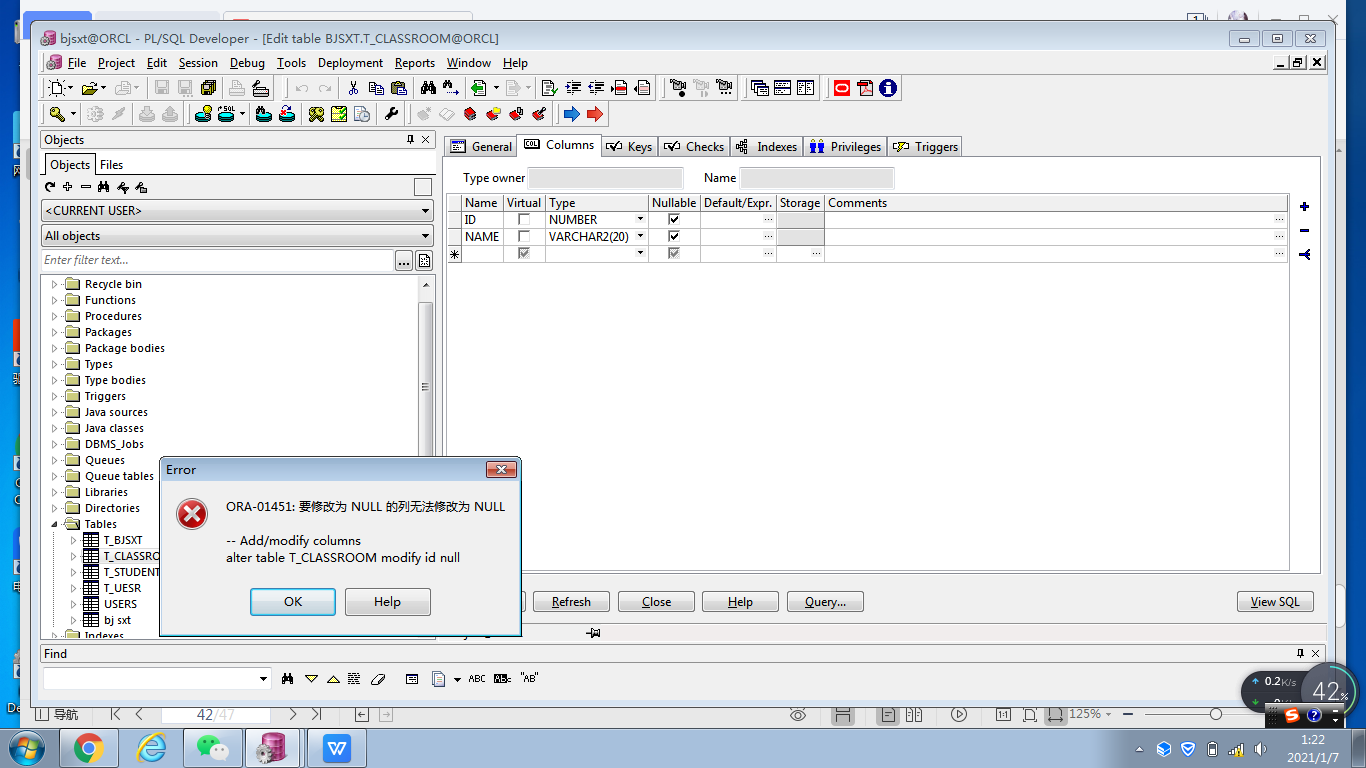Click the Commit database icon
This screenshot has width=1366, height=768.
(147, 114)
